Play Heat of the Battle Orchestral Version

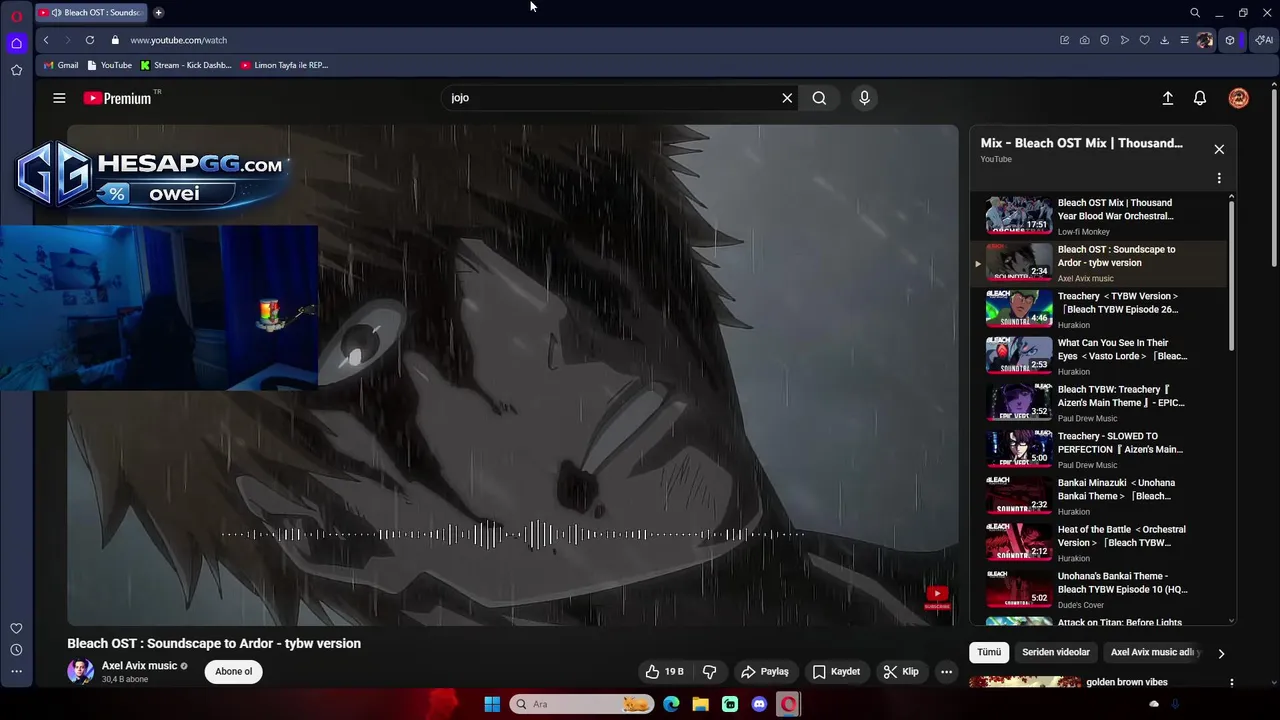[1096, 543]
